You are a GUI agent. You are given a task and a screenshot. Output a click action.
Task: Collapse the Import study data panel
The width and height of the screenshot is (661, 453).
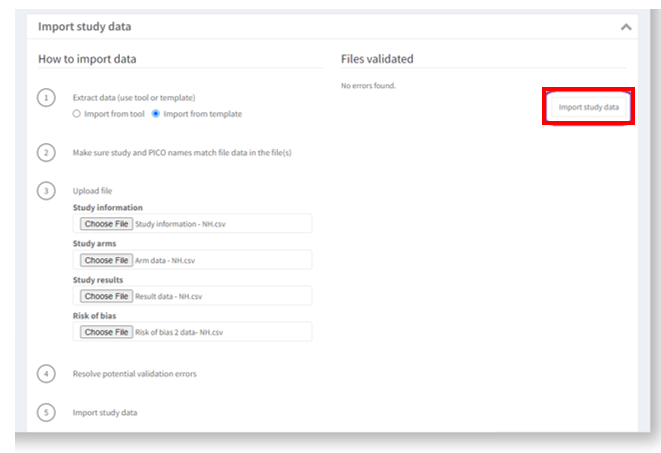[x=626, y=27]
